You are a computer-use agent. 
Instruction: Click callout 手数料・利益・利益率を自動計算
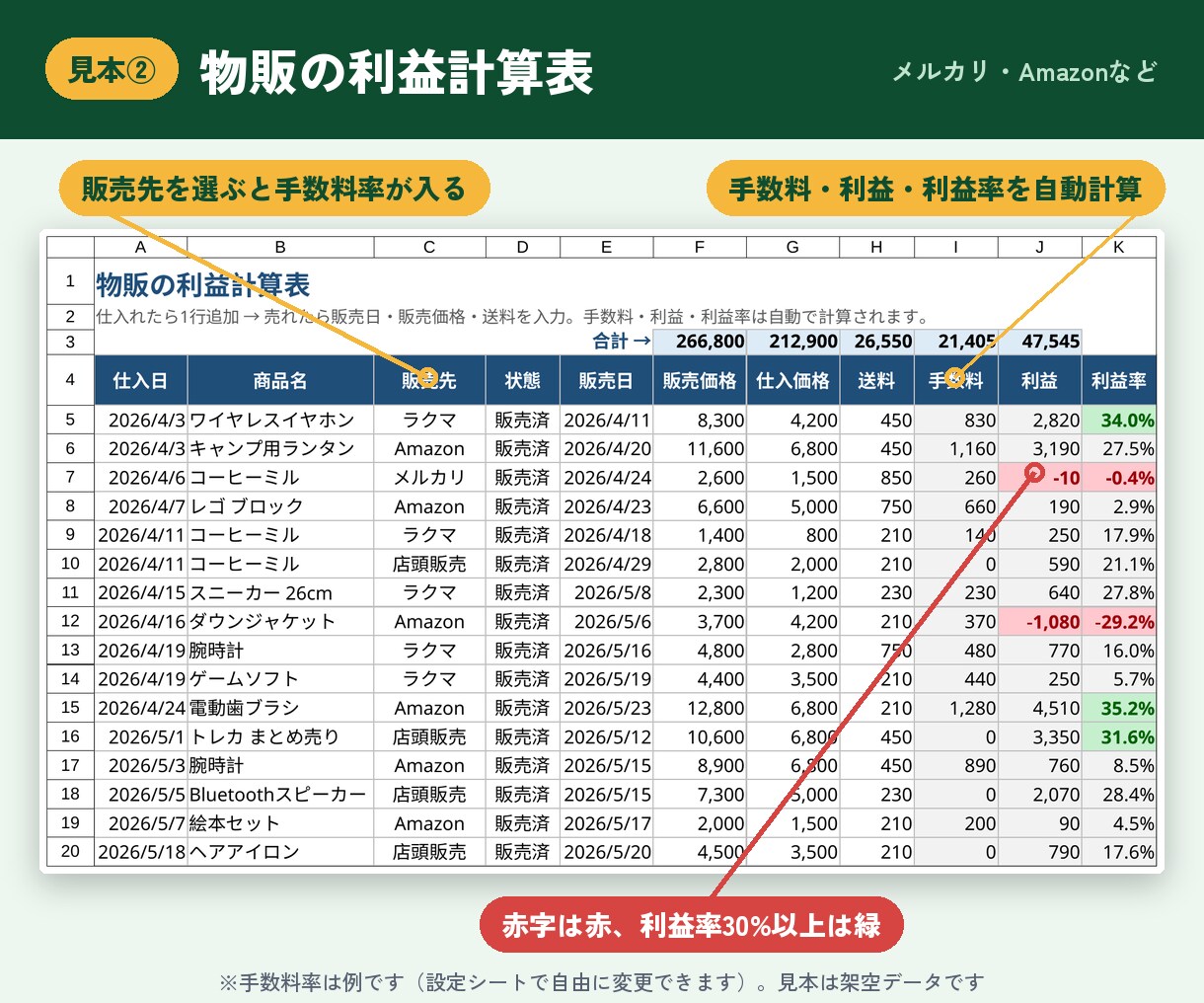(936, 189)
